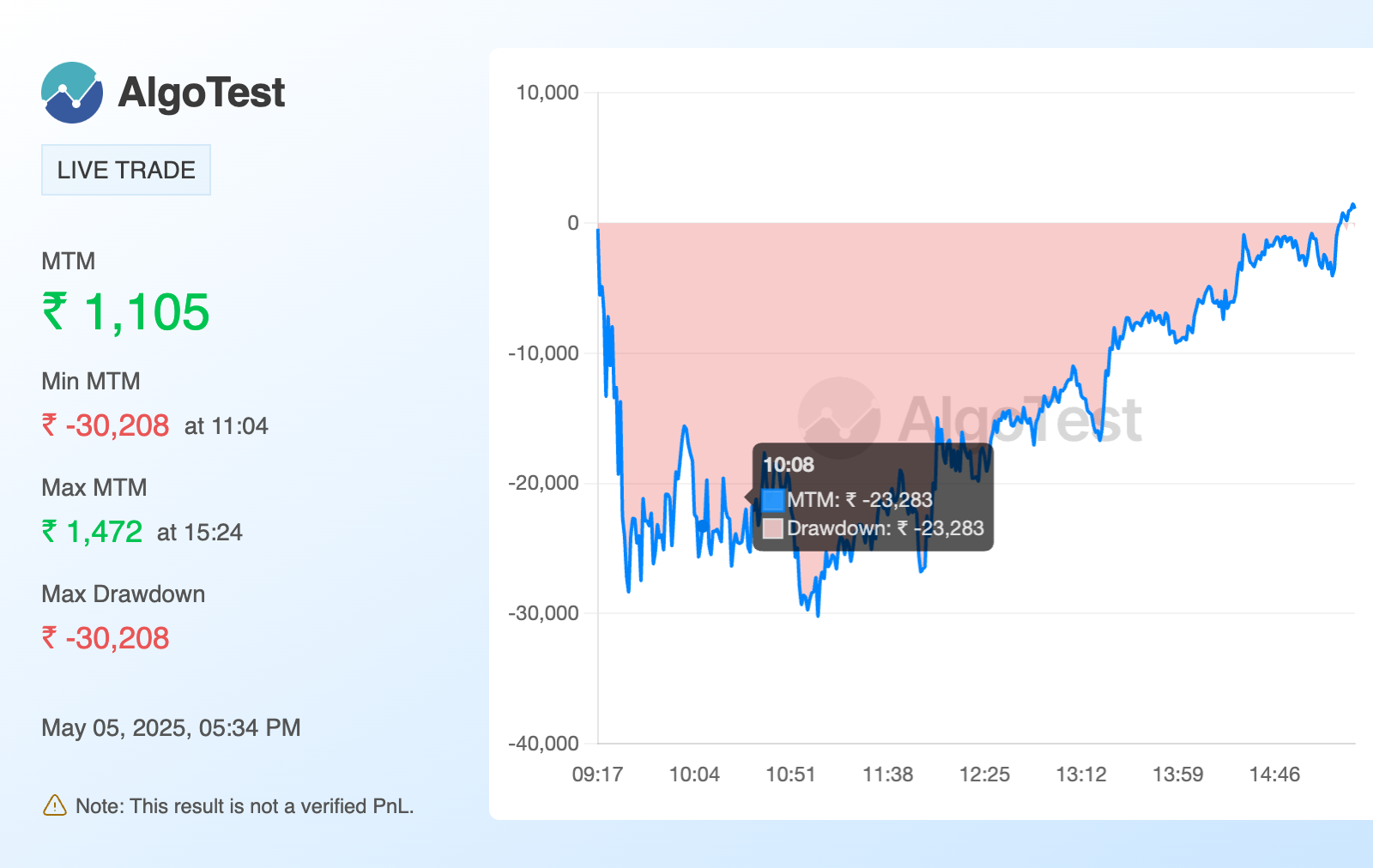Click the warning triangle icon near the note

tap(54, 805)
